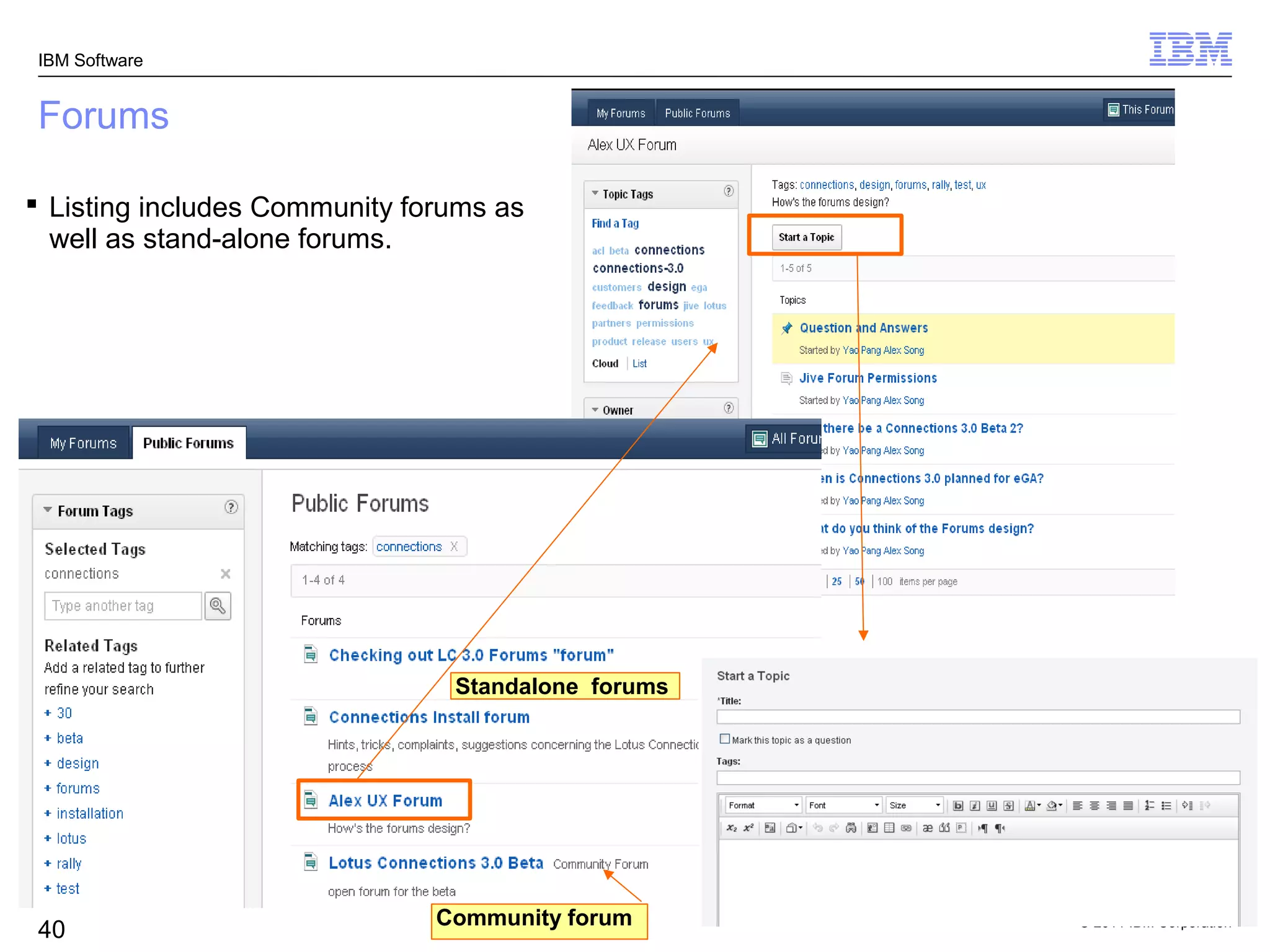
Task: Remove selected tag 'connections' with the X
Action: [226, 574]
